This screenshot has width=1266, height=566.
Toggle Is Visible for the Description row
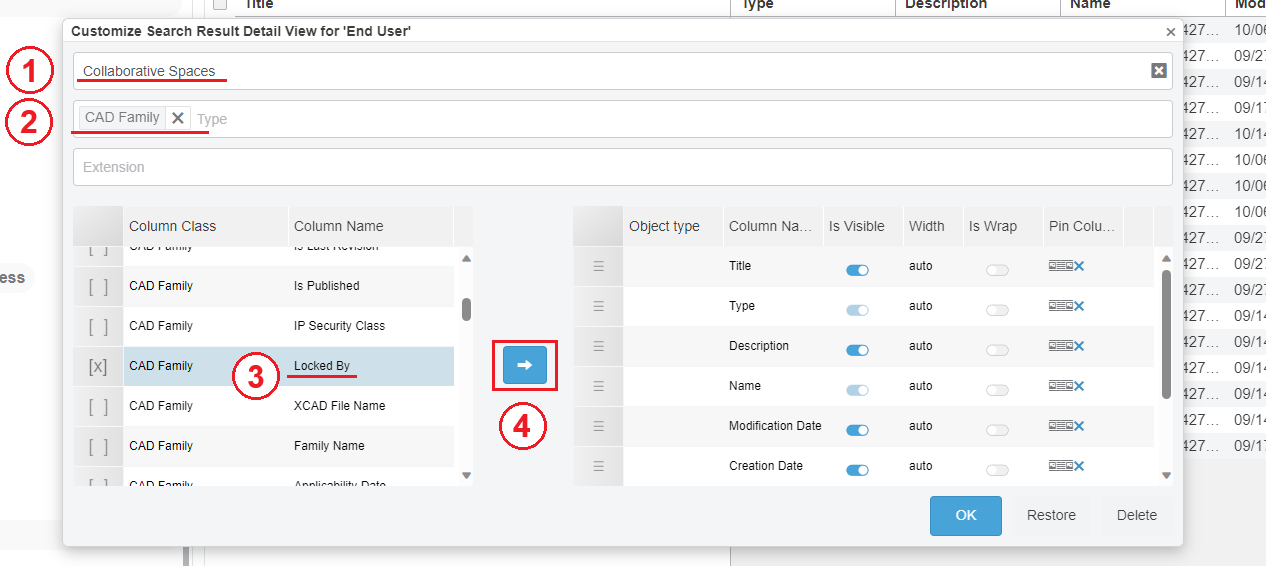point(857,350)
